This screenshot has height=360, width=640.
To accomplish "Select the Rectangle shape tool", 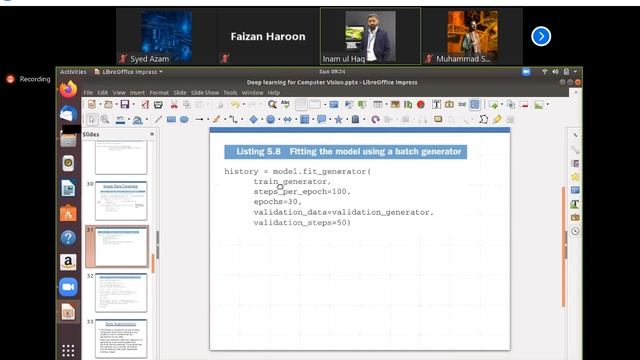I will pyautogui.click(x=171, y=120).
